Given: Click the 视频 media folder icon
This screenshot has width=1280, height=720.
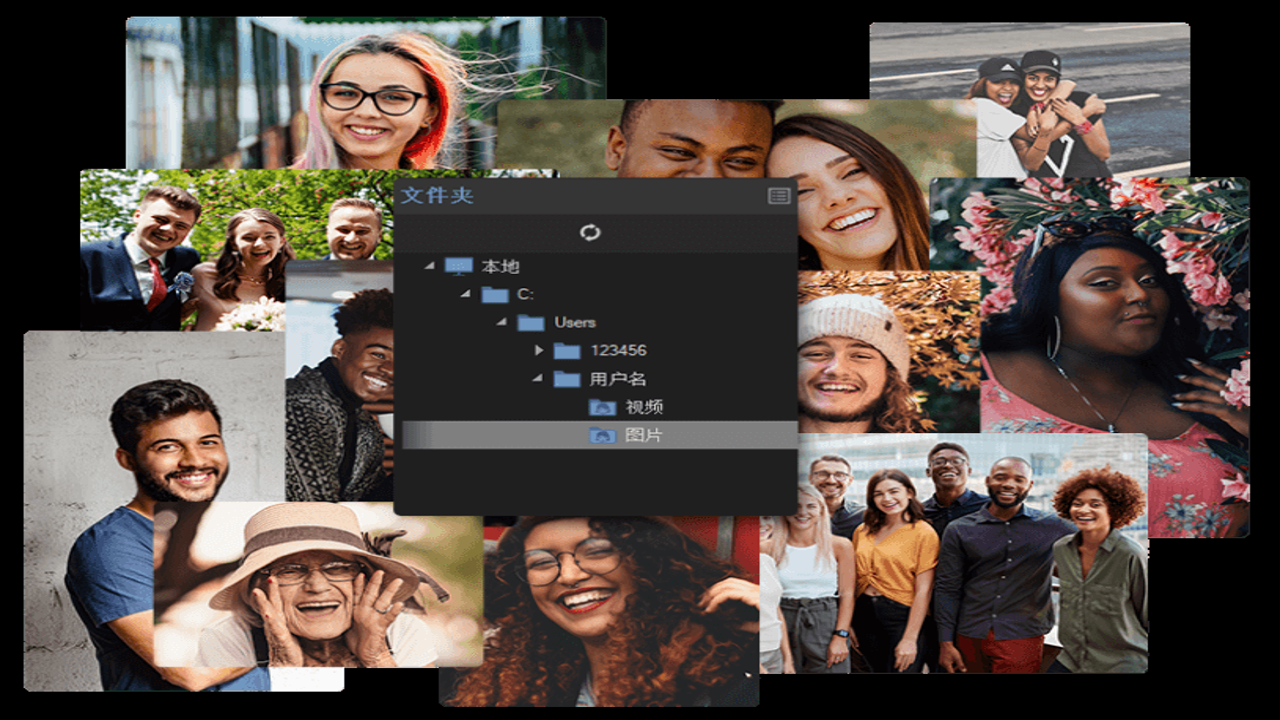Looking at the screenshot, I should point(602,407).
